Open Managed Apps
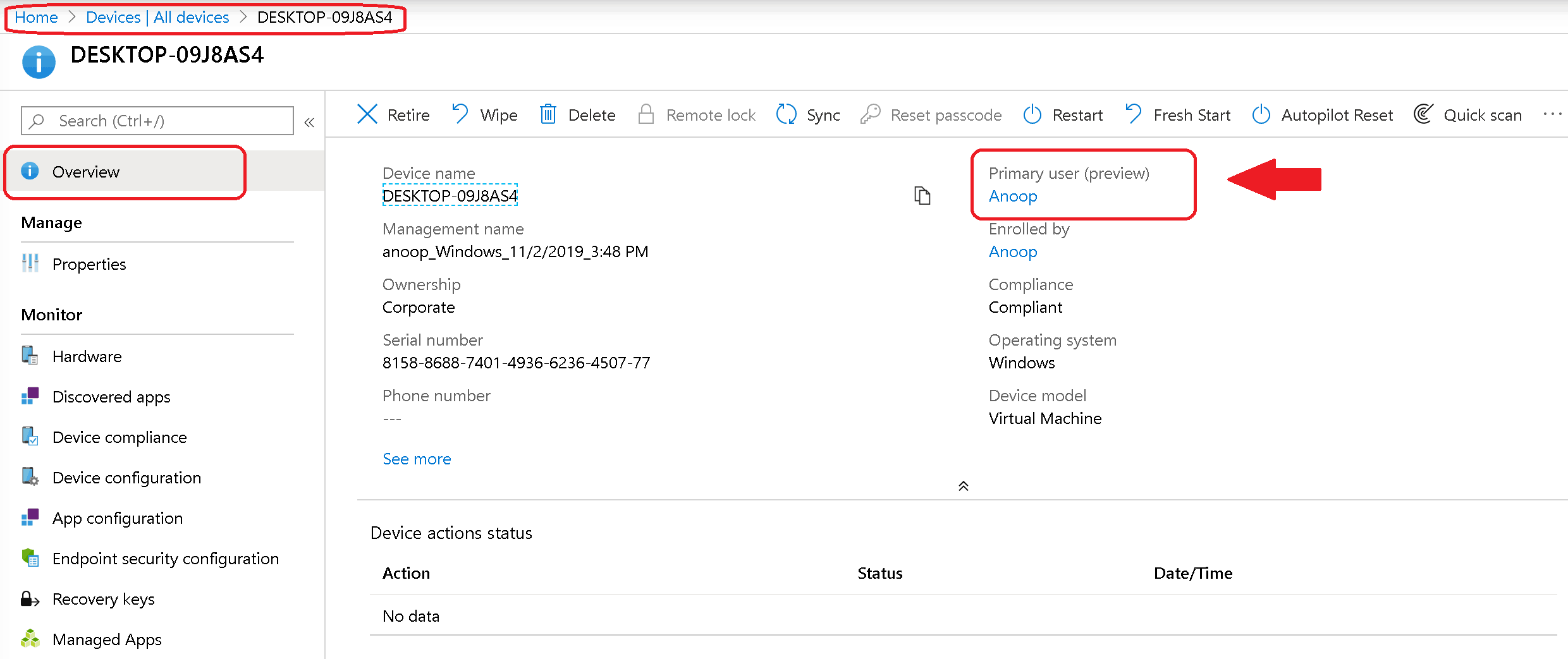This screenshot has height=659, width=1568. [107, 639]
